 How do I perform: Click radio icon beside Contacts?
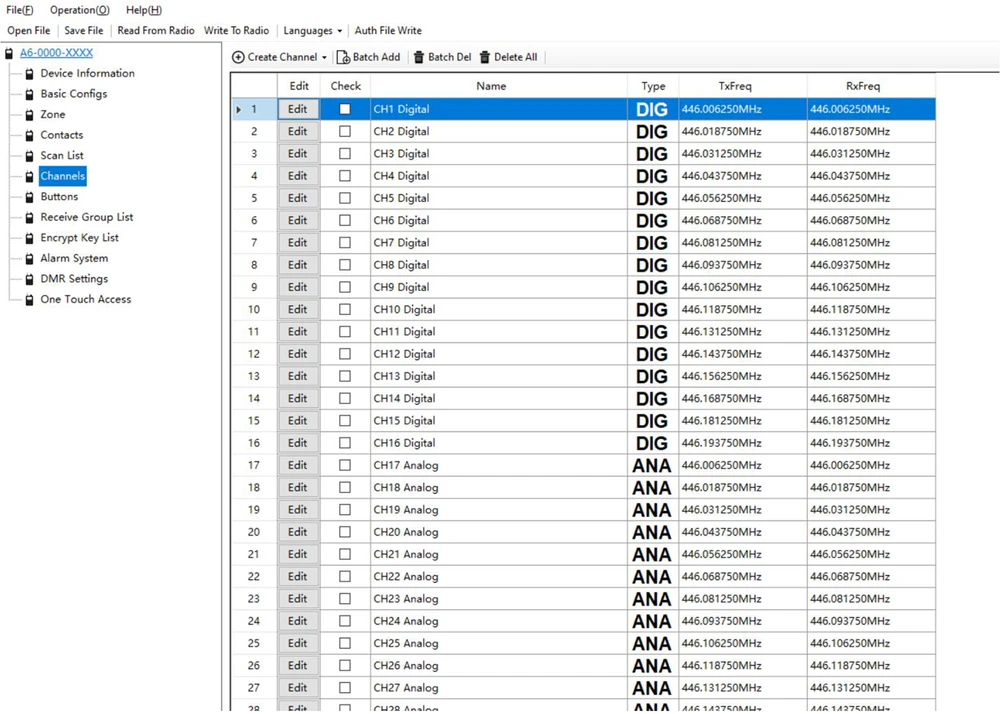29,135
